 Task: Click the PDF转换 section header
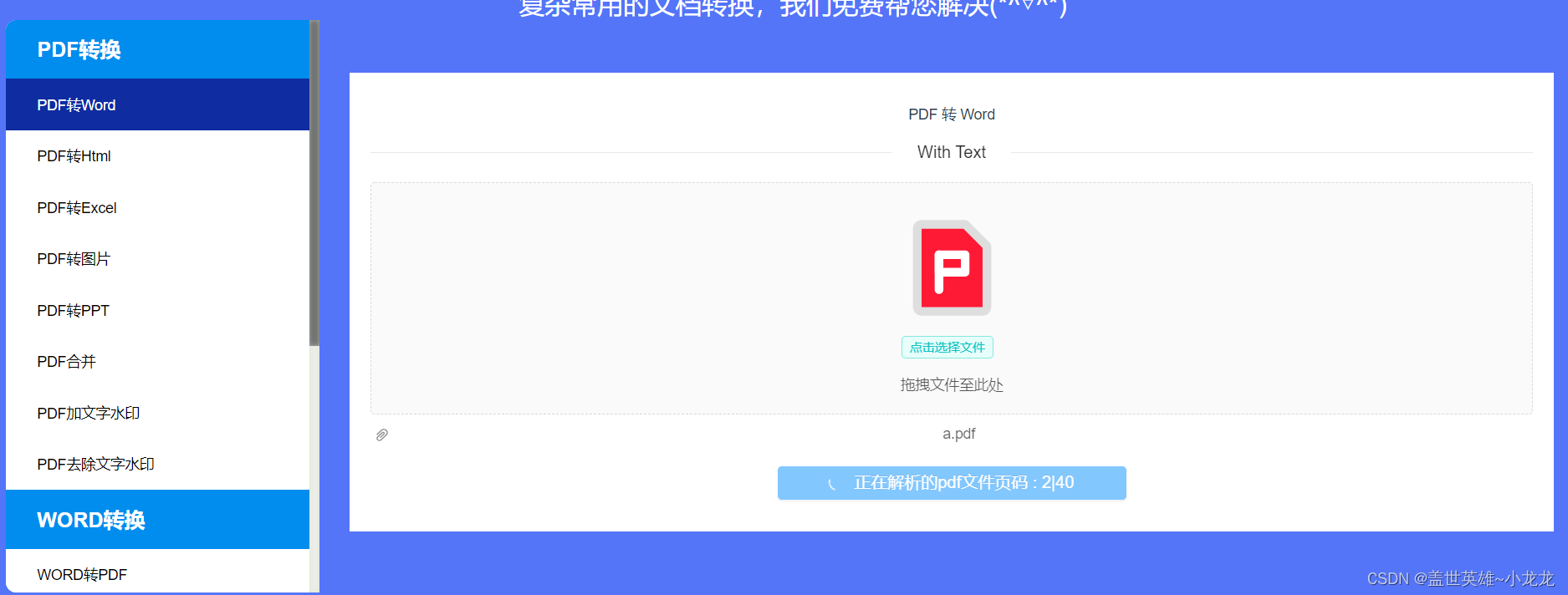pyautogui.click(x=157, y=49)
